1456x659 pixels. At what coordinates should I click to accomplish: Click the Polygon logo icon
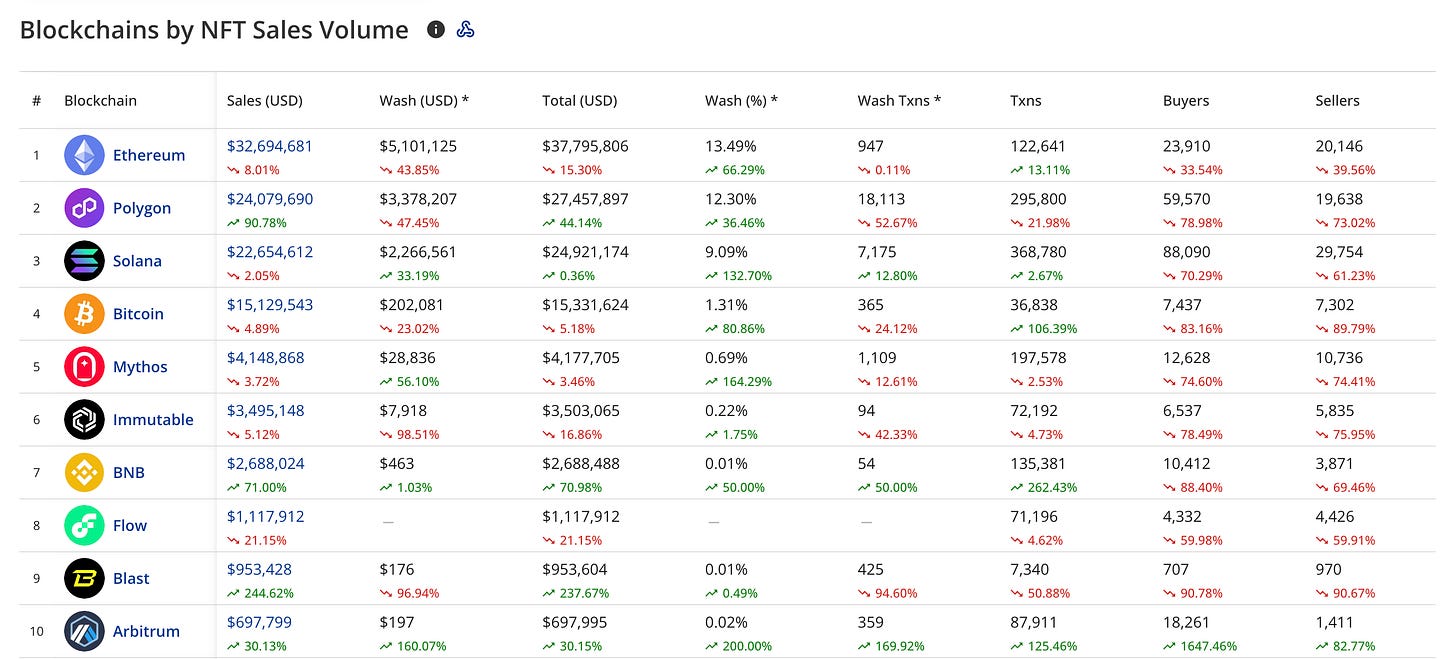point(84,208)
